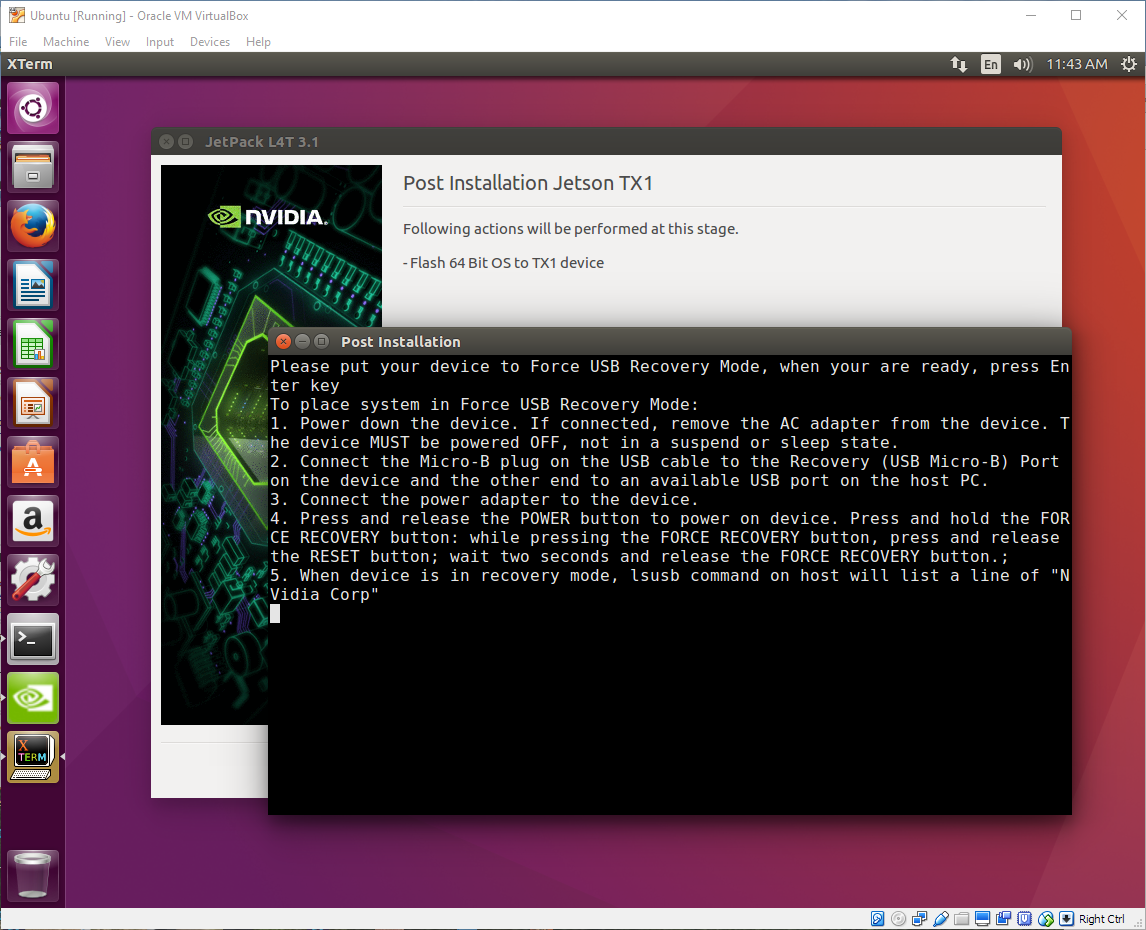Open the Files manager from launcher
Screen dimensions: 1146x930
point(33,167)
